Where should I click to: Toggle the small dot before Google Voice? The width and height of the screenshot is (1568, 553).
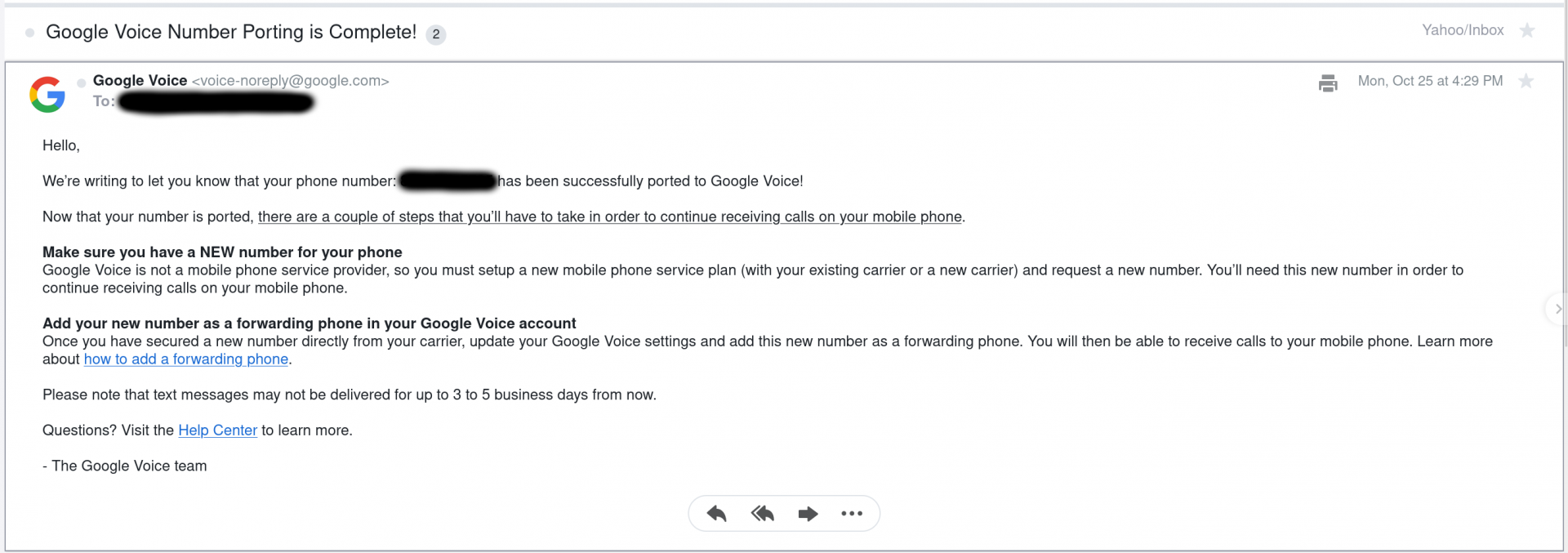82,83
